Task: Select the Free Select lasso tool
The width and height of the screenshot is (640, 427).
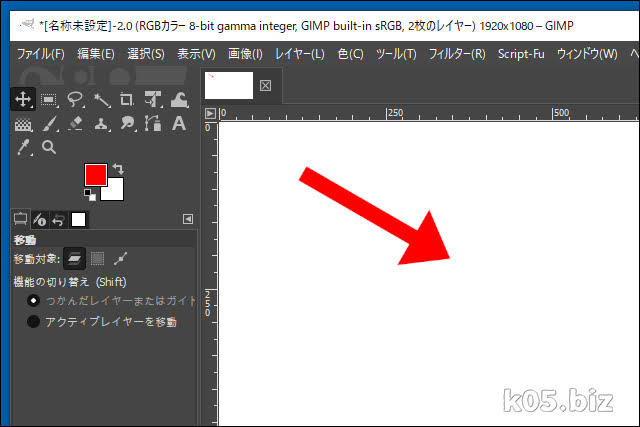Action: tap(75, 99)
